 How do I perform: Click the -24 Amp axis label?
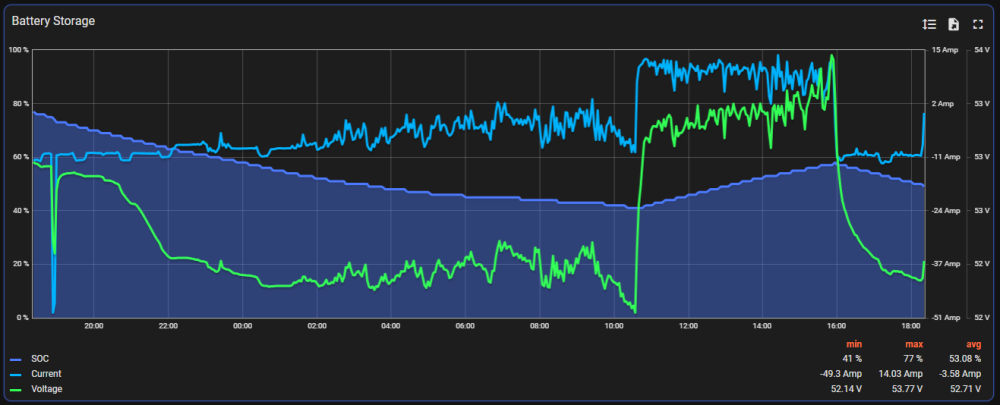[x=946, y=210]
